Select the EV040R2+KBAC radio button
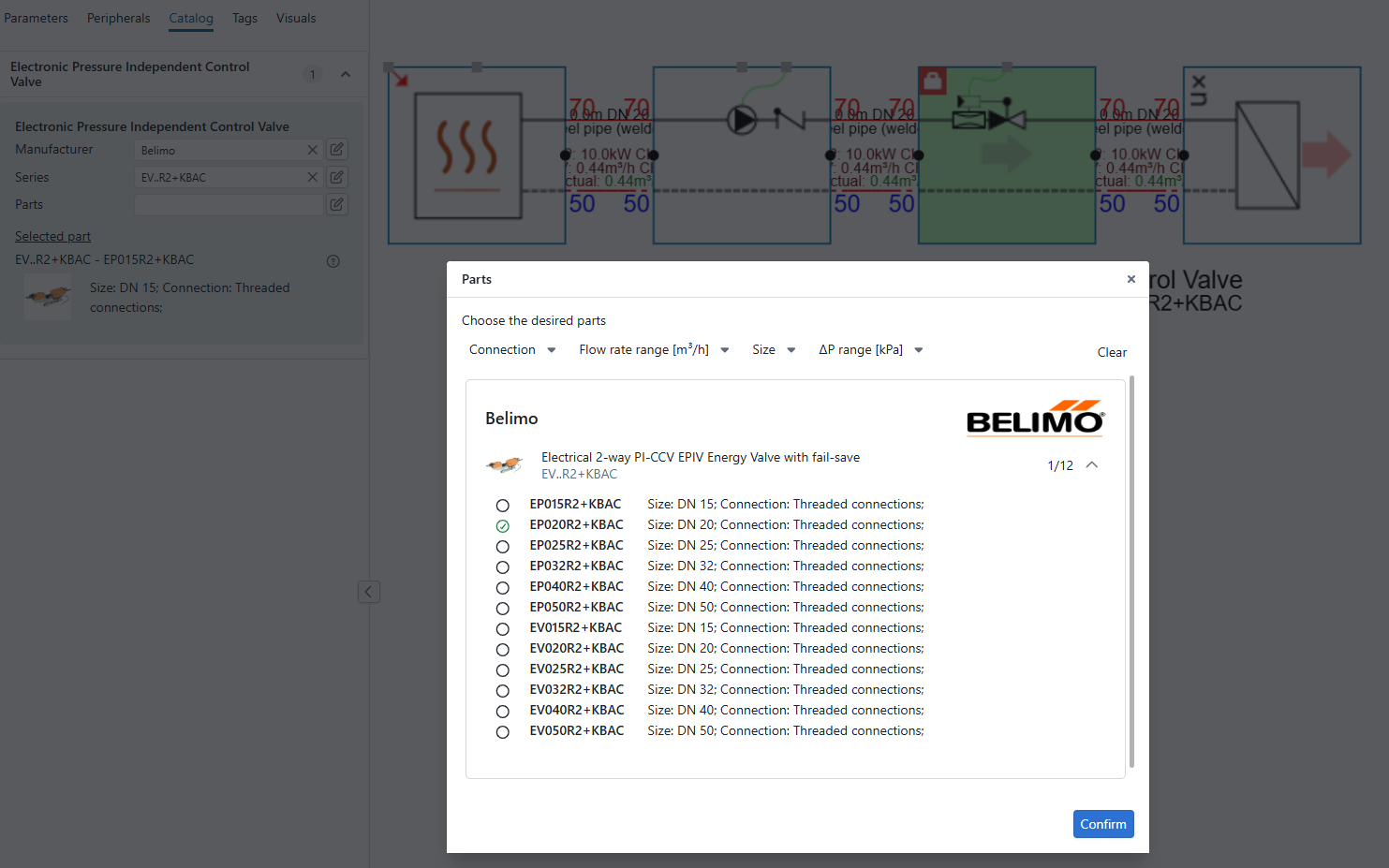The width and height of the screenshot is (1389, 868). click(503, 712)
